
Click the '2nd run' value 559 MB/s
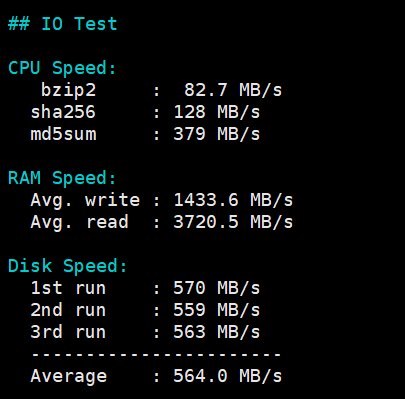[216, 310]
